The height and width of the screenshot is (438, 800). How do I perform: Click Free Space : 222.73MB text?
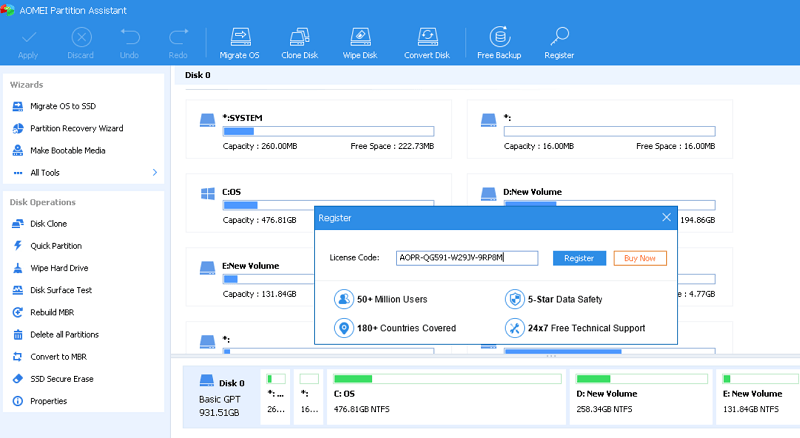click(392, 146)
